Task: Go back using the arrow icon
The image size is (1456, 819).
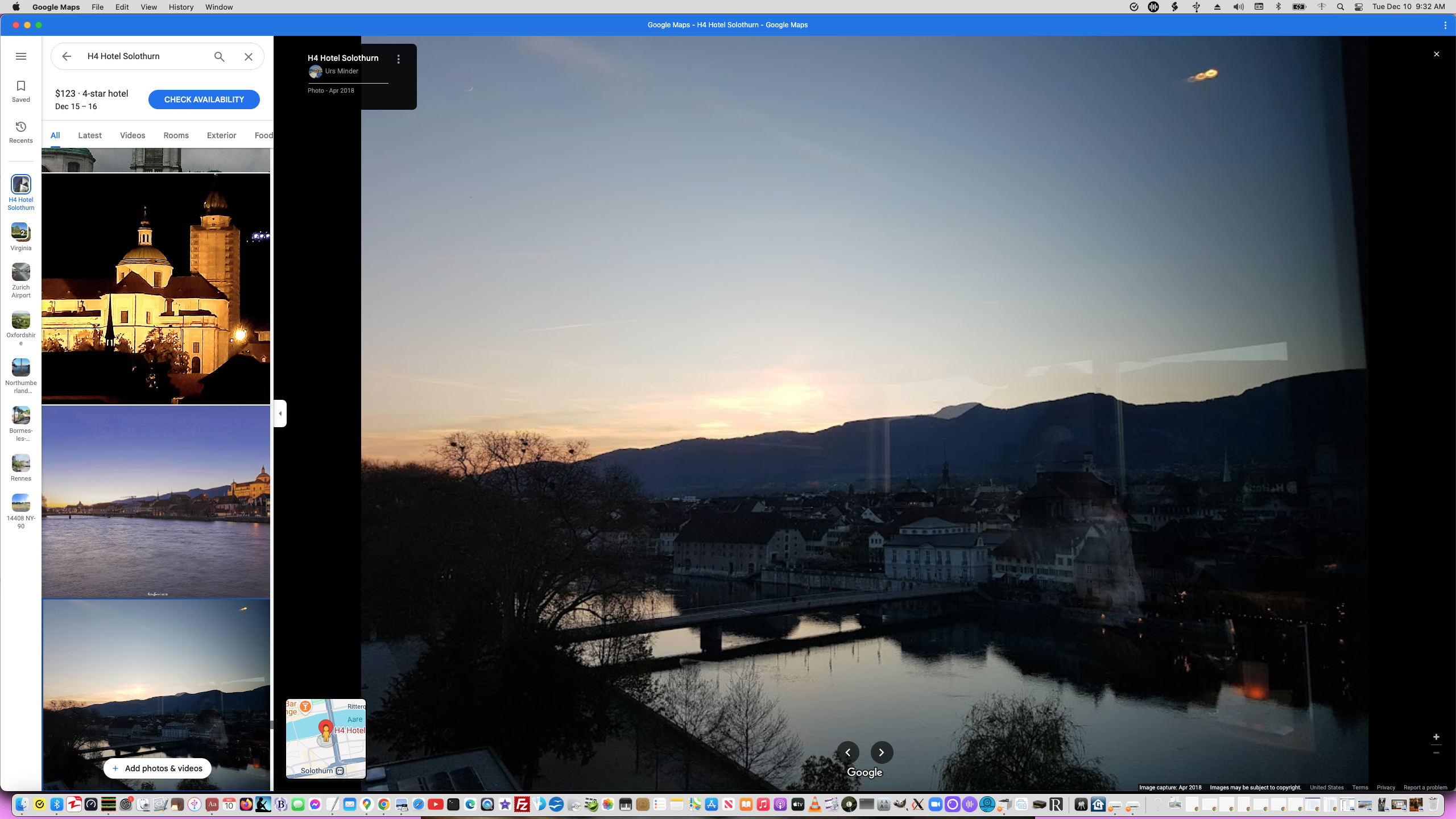Action: (67, 56)
